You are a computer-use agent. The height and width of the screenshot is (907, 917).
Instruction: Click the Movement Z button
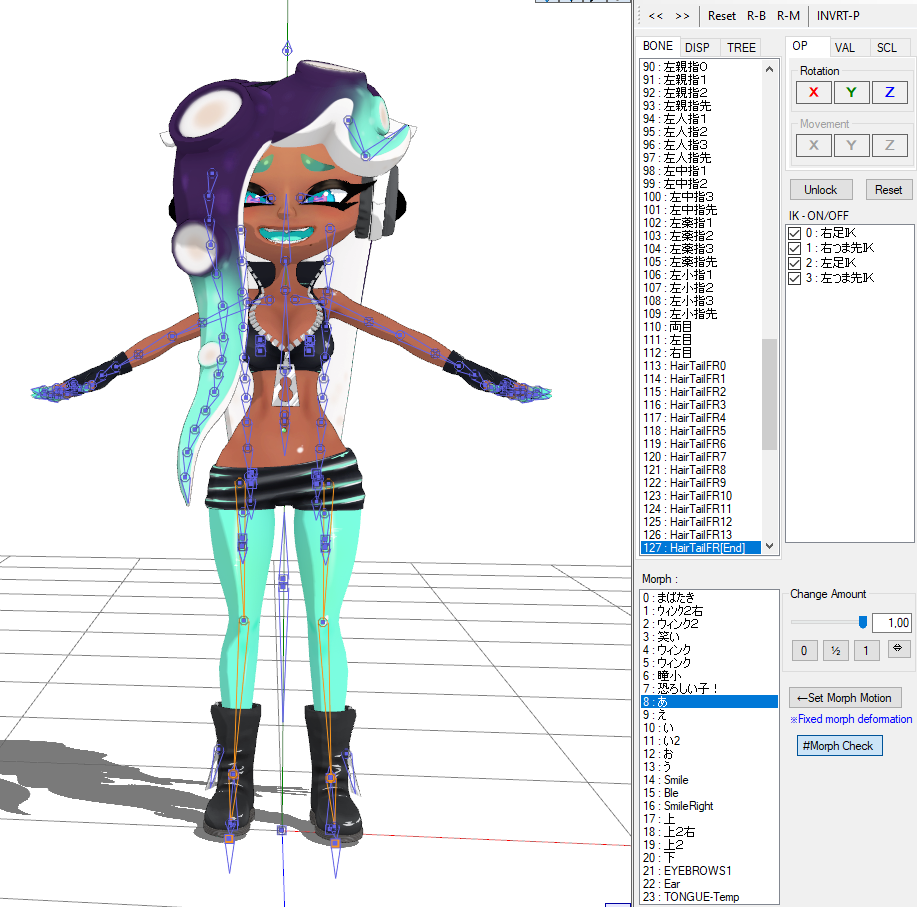890,145
